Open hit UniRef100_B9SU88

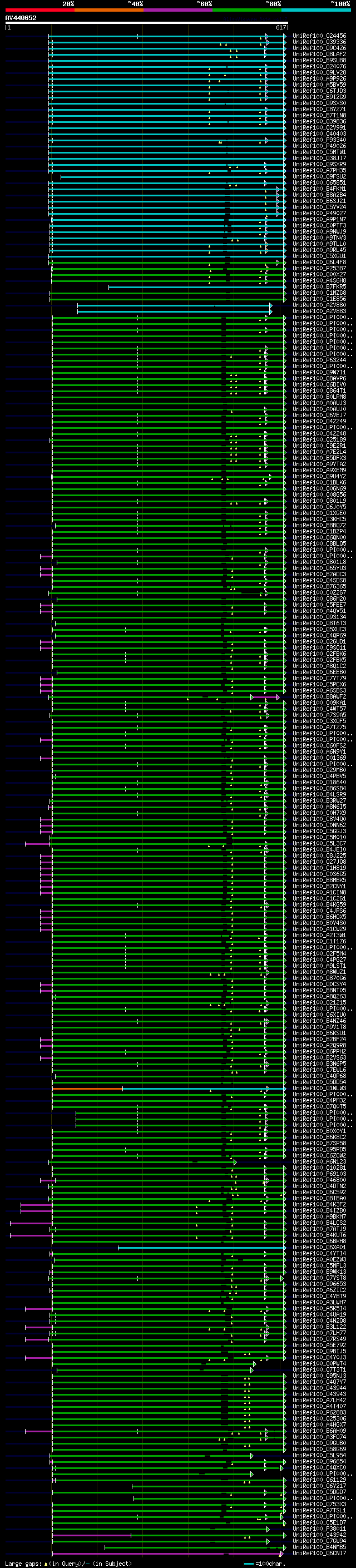(x=319, y=60)
